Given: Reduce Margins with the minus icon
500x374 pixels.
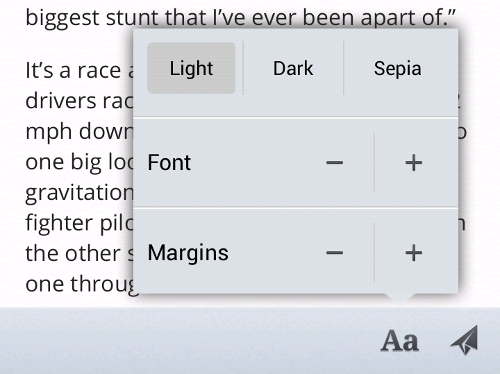Looking at the screenshot, I should click(x=335, y=253).
